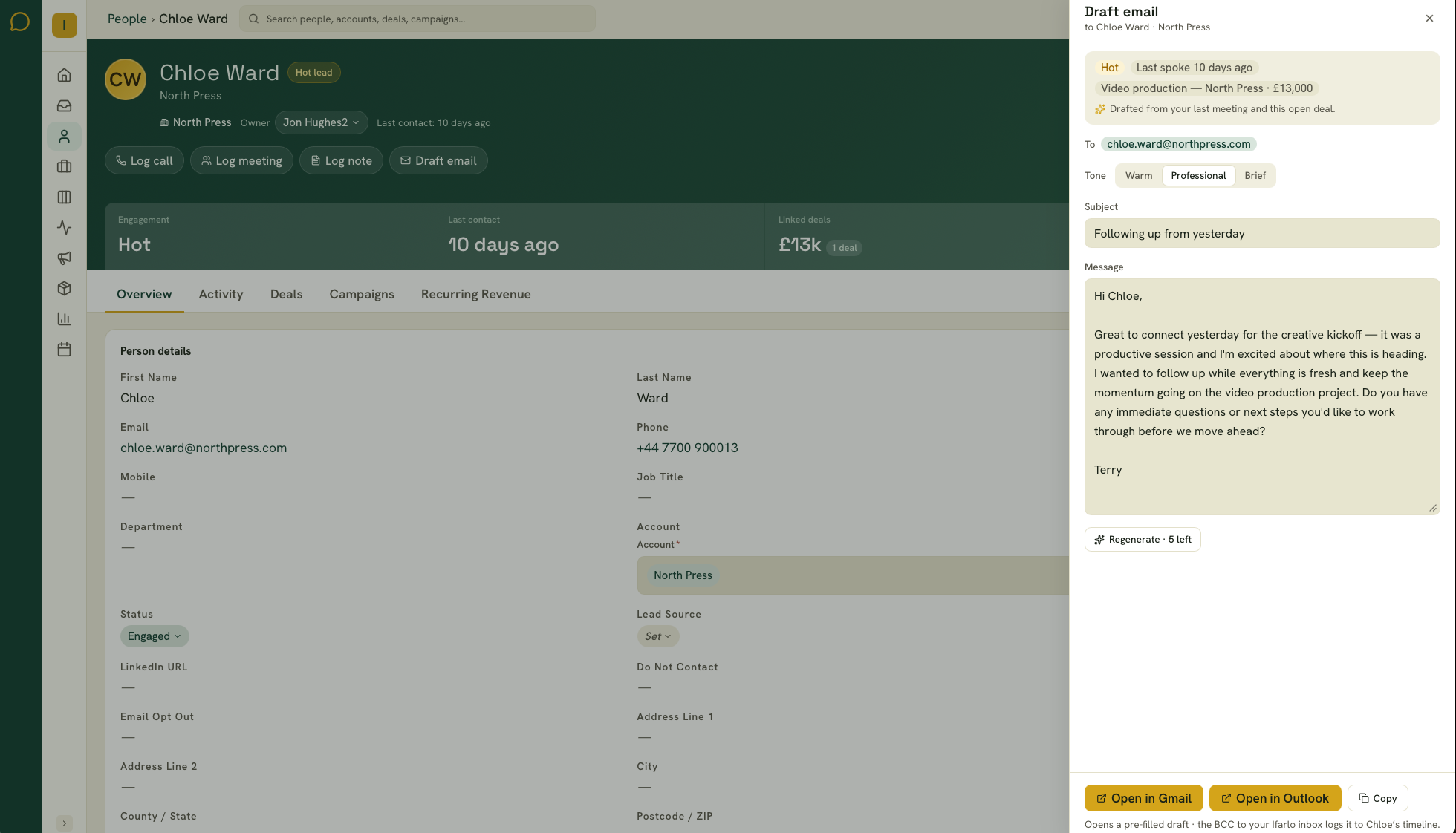Select the Professional tone option
This screenshot has width=1456, height=833.
(x=1198, y=175)
